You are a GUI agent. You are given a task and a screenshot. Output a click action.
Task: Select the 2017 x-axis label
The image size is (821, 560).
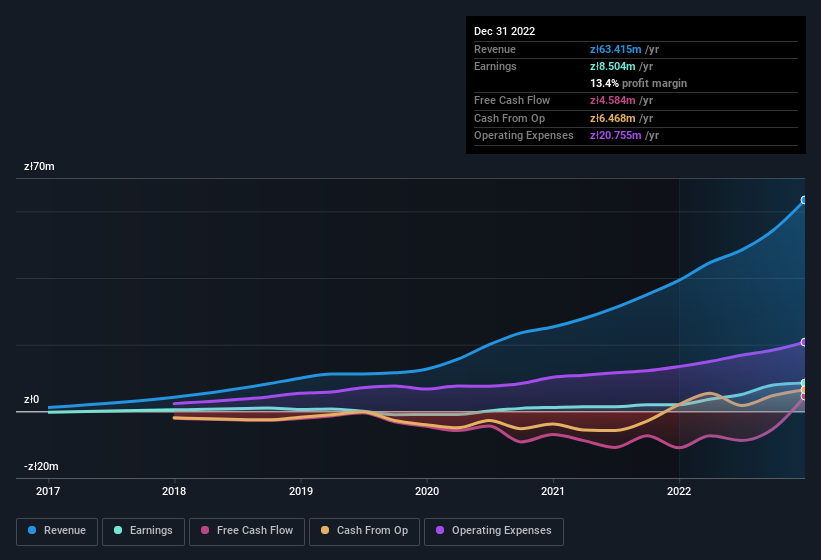pyautogui.click(x=48, y=491)
